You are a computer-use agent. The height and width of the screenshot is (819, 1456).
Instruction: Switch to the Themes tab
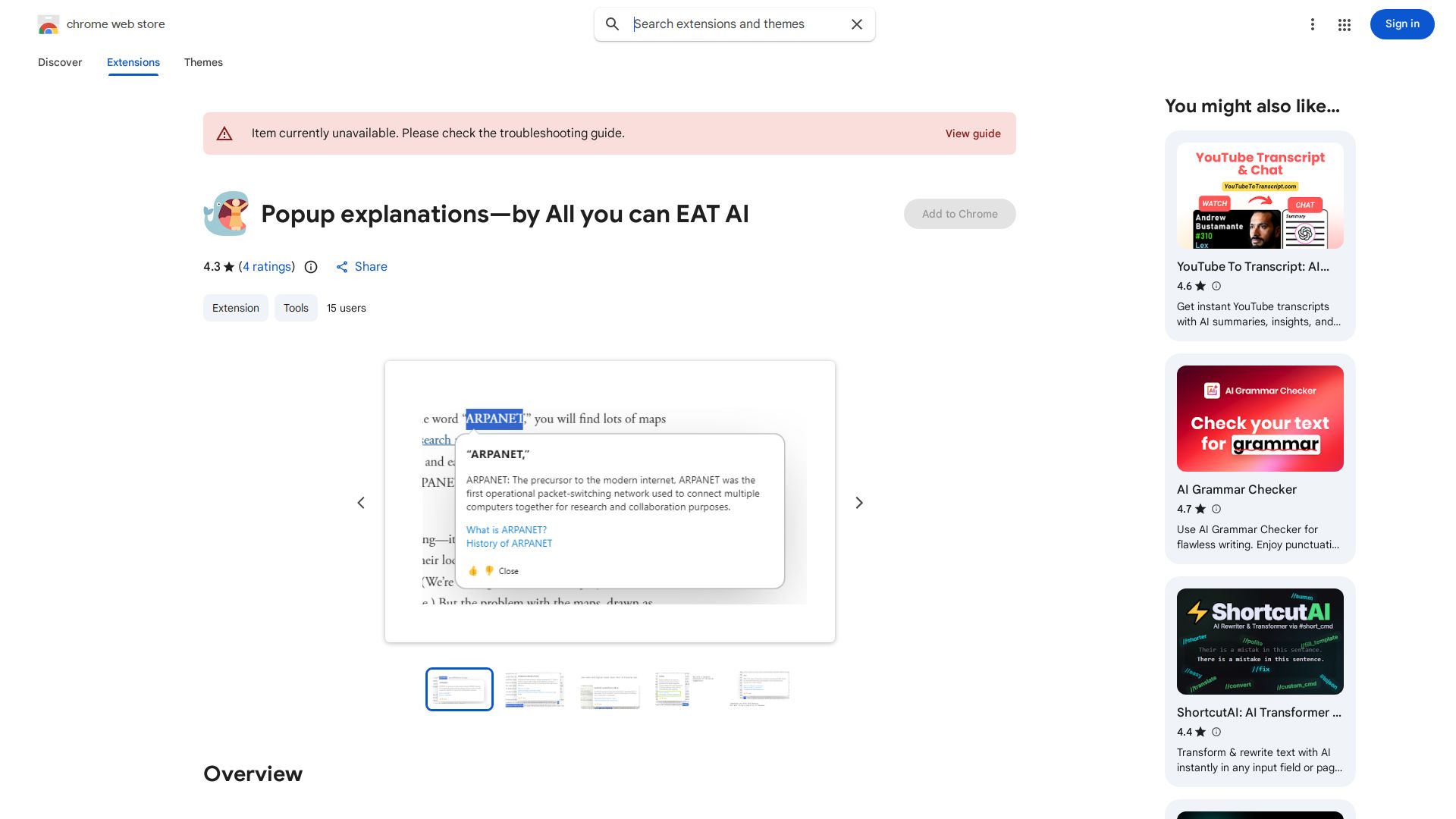point(203,62)
